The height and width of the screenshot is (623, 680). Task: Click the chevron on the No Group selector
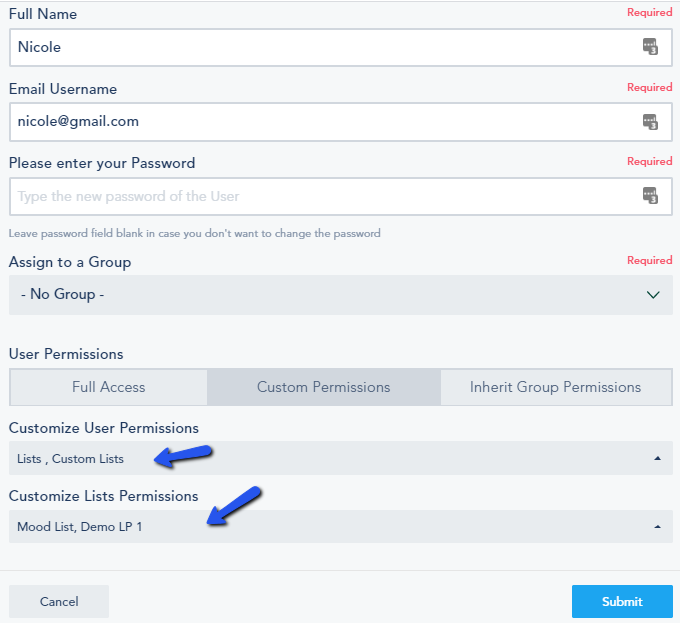[x=653, y=295]
